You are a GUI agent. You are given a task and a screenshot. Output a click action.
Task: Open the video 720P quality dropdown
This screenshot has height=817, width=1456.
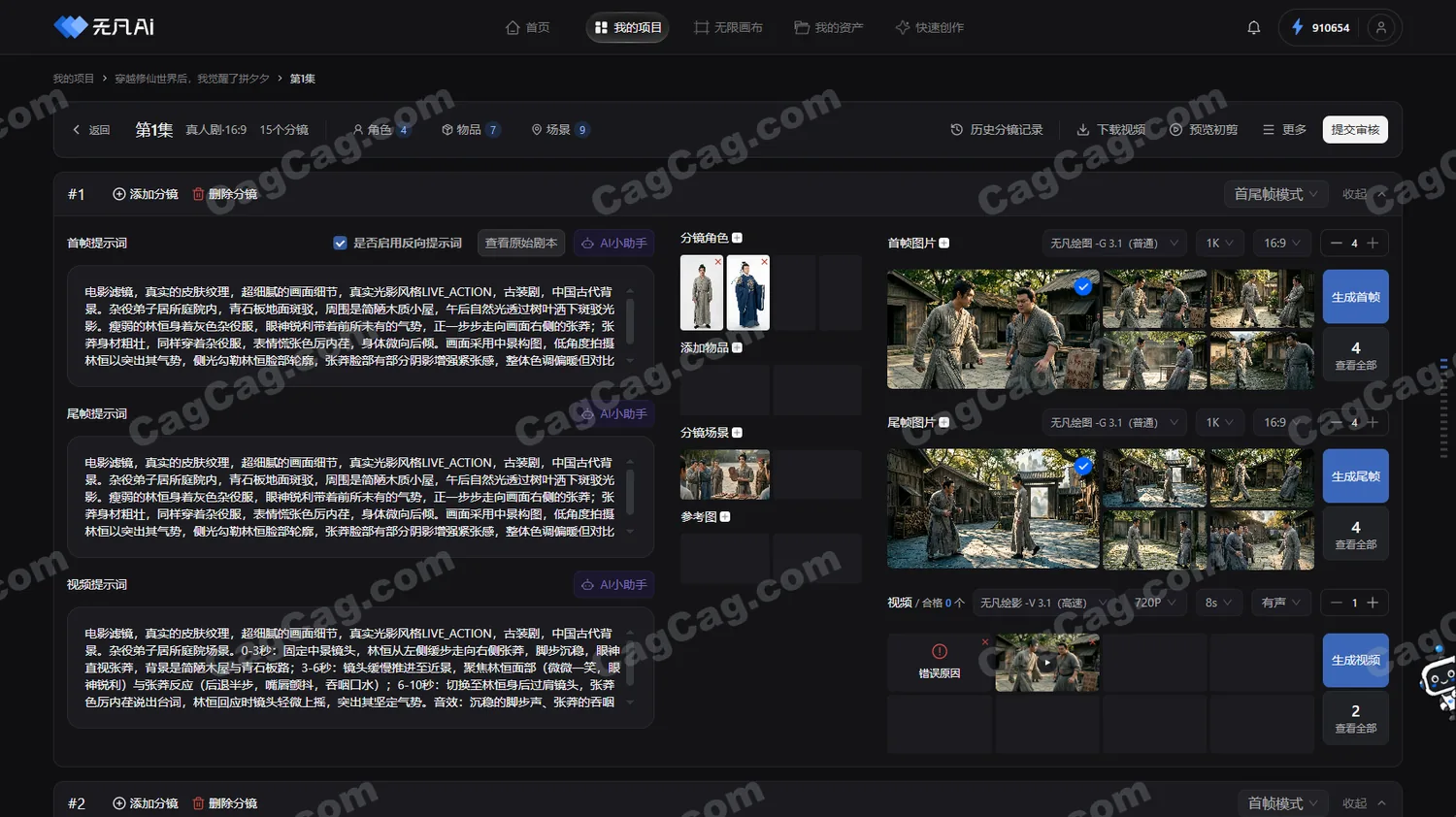pos(1154,603)
